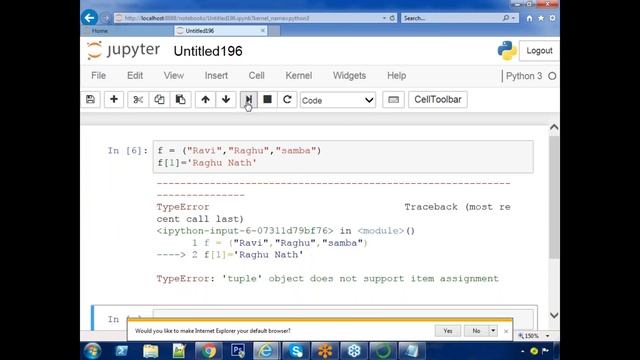Viewport: 640px width, 360px height.
Task: Open the Cell menu
Action: click(x=256, y=76)
